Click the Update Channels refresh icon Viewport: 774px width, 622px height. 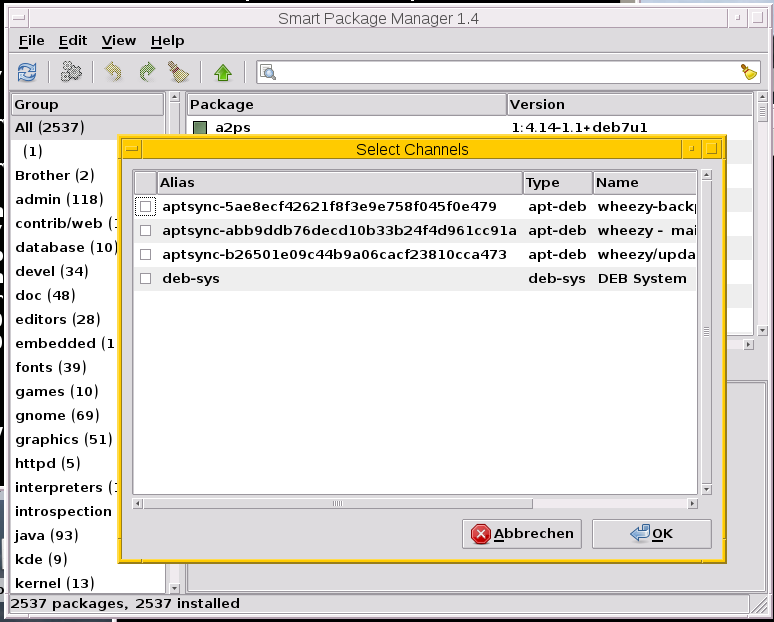tap(27, 72)
